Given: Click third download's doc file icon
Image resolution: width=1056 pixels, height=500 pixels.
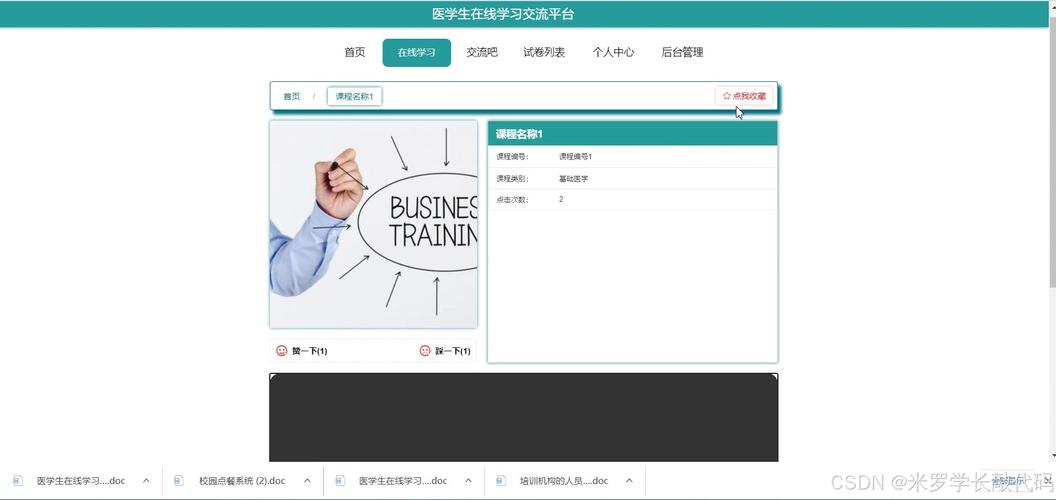Looking at the screenshot, I should click(x=340, y=480).
